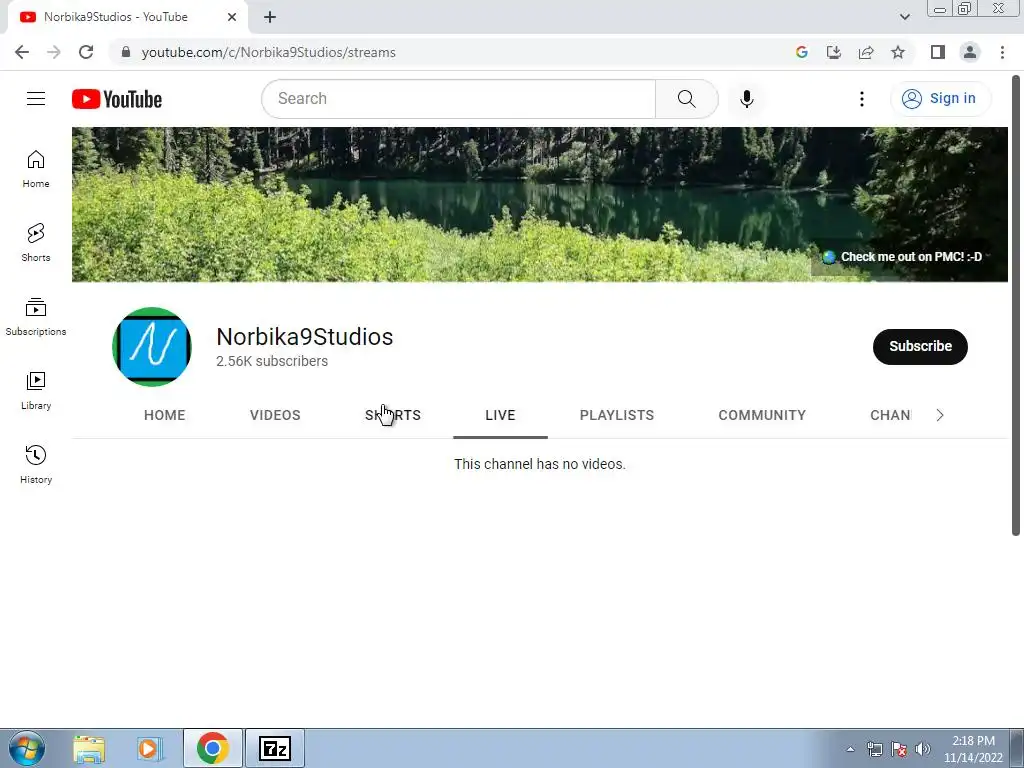
Task: Switch to the SHORTS channel tab
Action: 392,415
